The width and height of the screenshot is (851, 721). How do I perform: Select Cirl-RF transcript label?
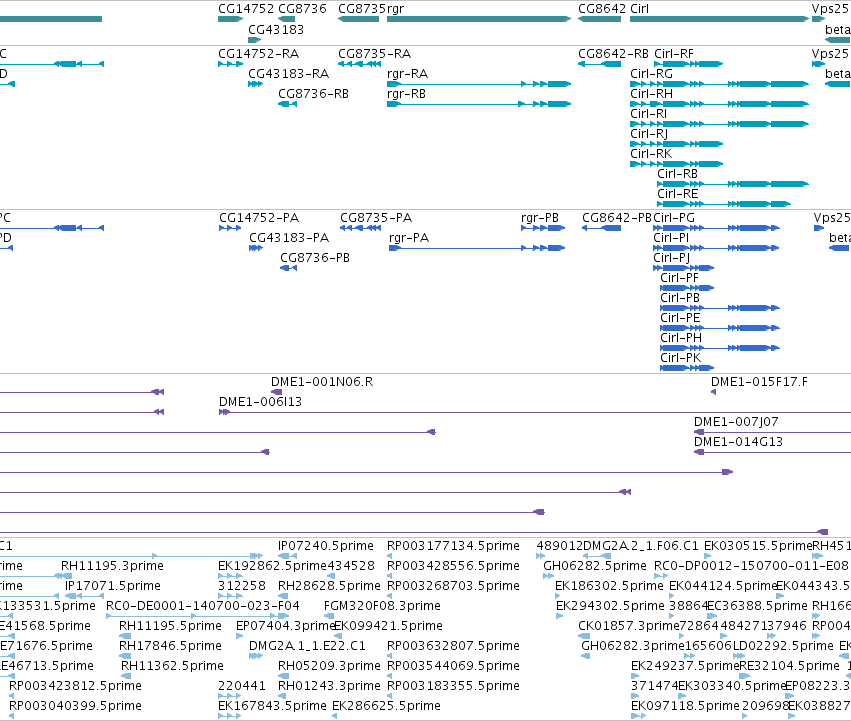pos(674,54)
